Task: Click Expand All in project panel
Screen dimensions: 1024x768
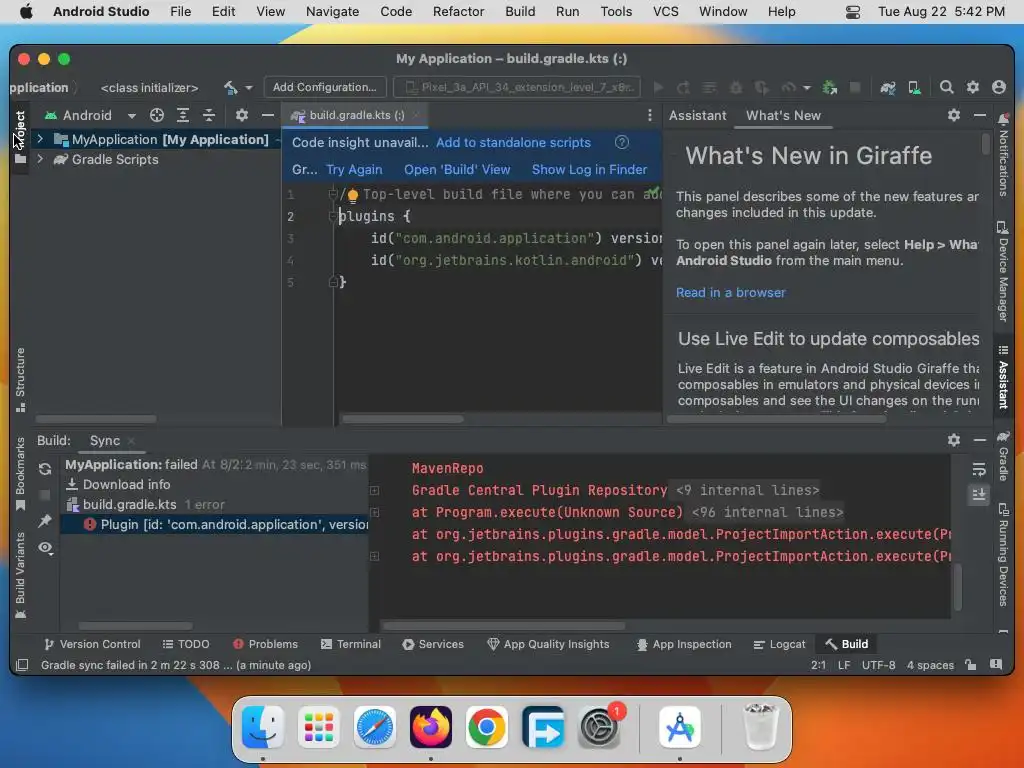Action: tap(183, 116)
